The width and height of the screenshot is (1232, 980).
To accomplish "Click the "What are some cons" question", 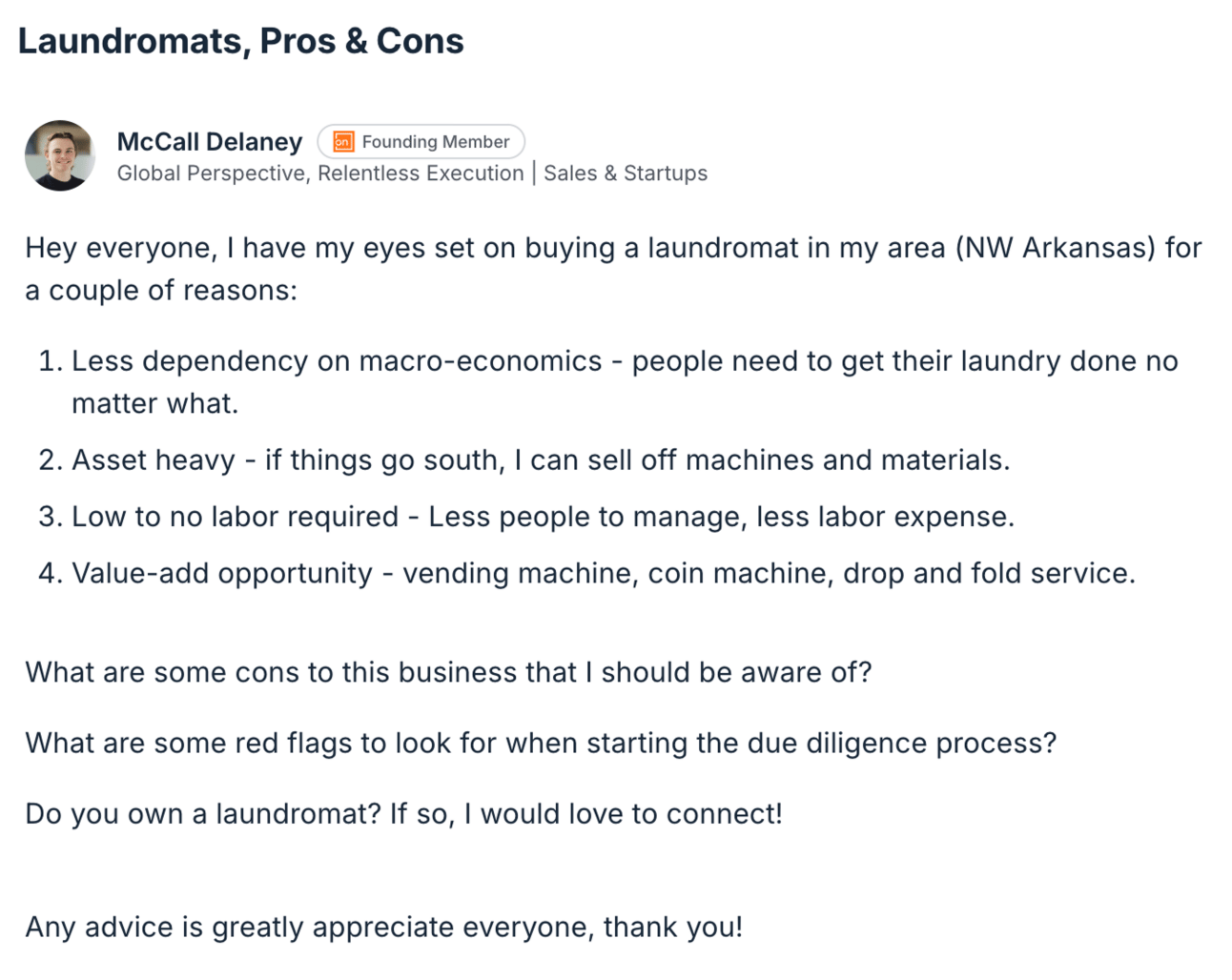I will click(448, 673).
